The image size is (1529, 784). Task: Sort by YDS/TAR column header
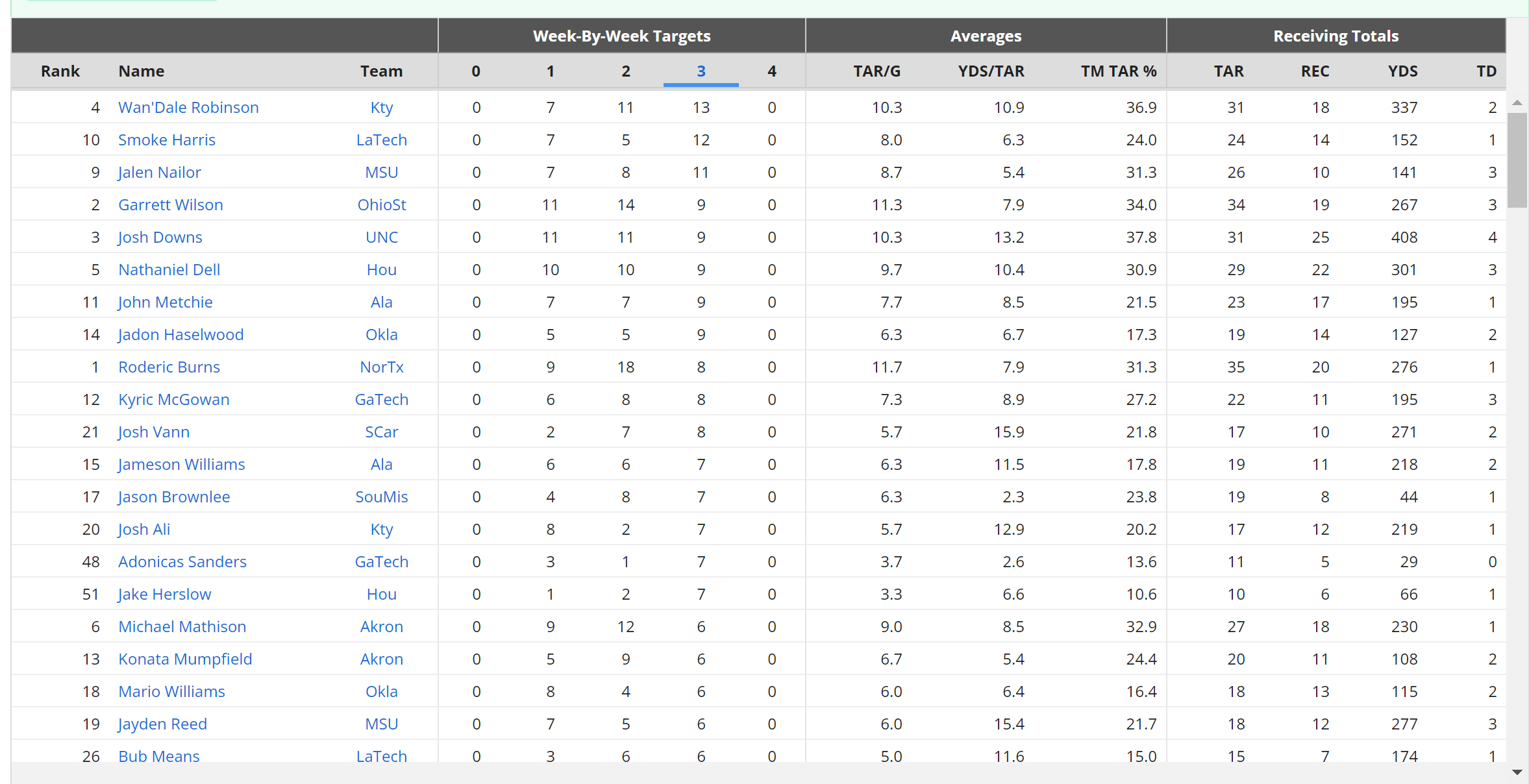[x=991, y=71]
